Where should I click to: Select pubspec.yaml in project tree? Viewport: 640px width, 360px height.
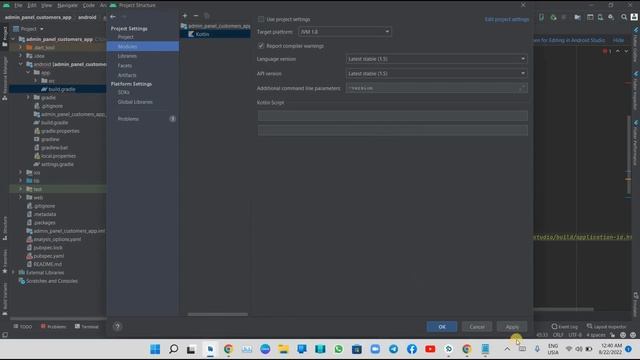pyautogui.click(x=48, y=256)
